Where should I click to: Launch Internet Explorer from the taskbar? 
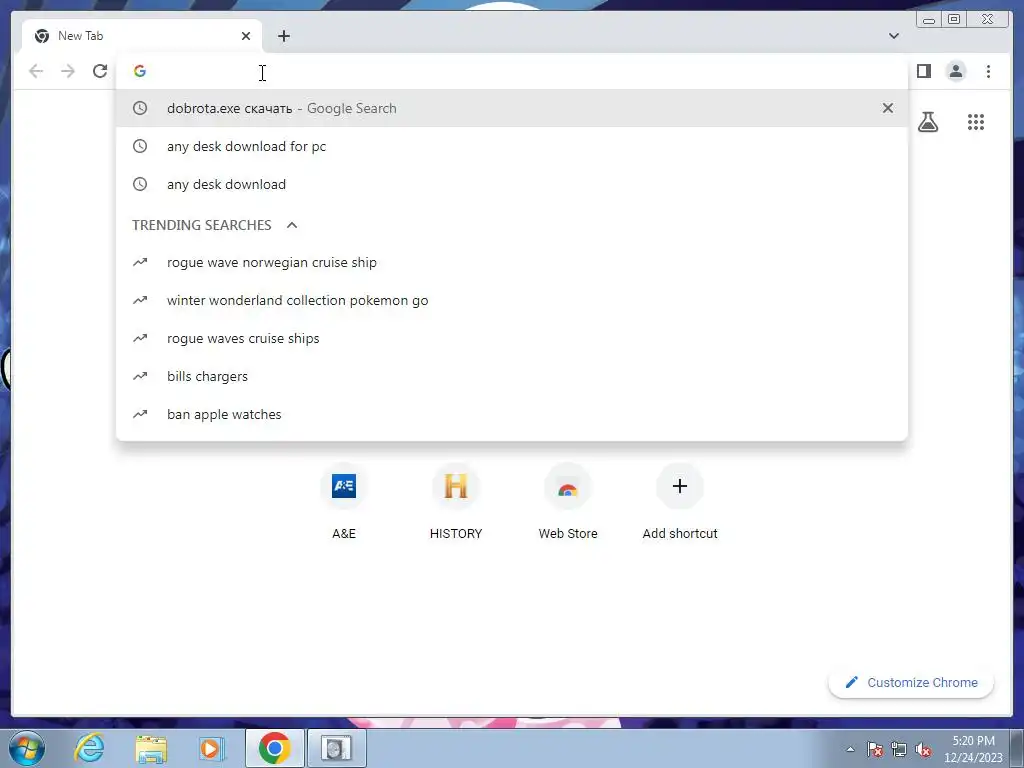(x=89, y=748)
